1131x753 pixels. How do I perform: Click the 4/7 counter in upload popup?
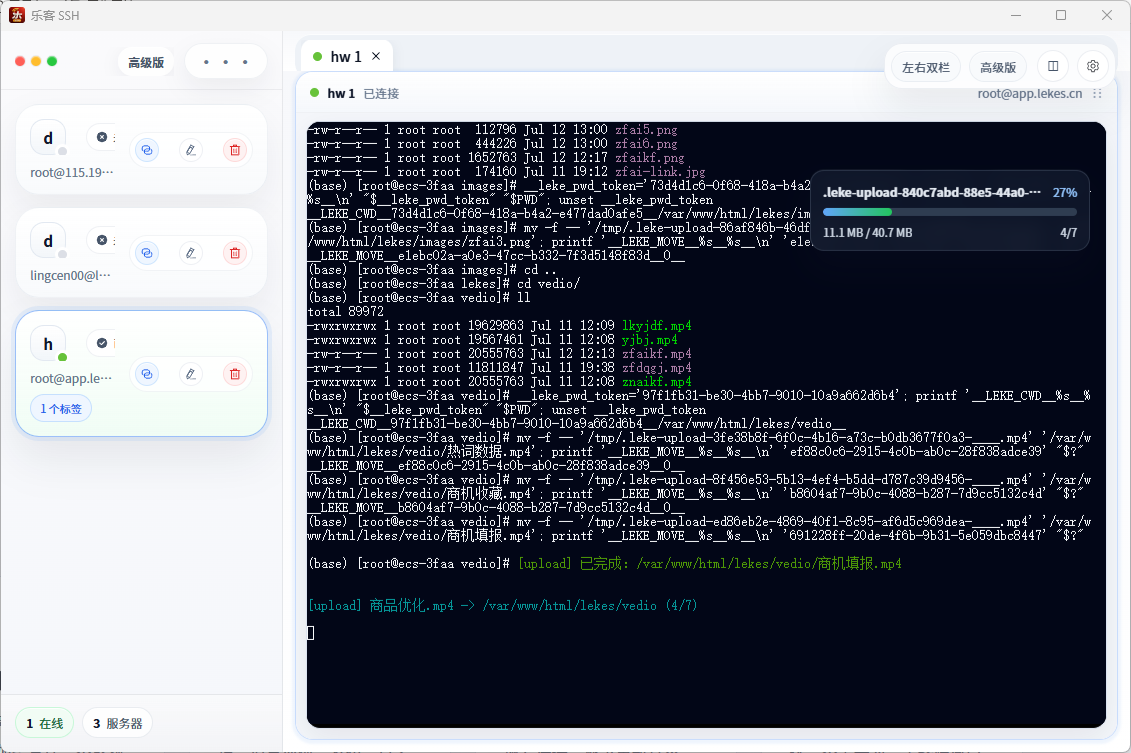pos(1068,233)
